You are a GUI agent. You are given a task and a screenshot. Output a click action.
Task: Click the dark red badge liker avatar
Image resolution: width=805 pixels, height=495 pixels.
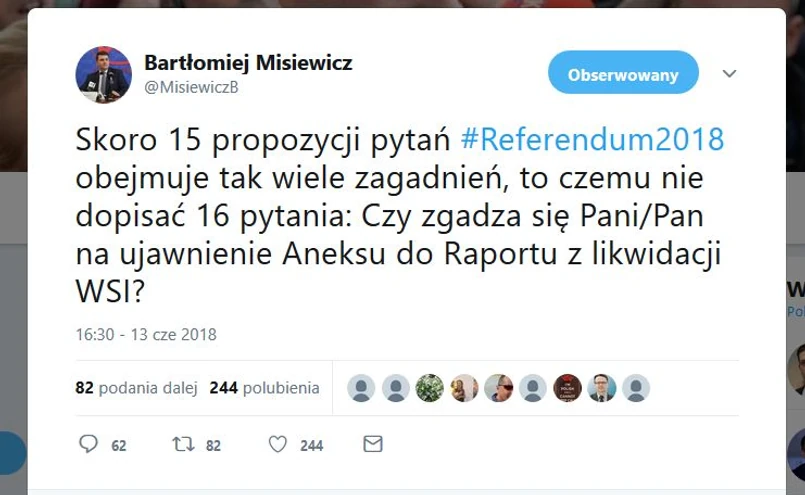coord(567,388)
